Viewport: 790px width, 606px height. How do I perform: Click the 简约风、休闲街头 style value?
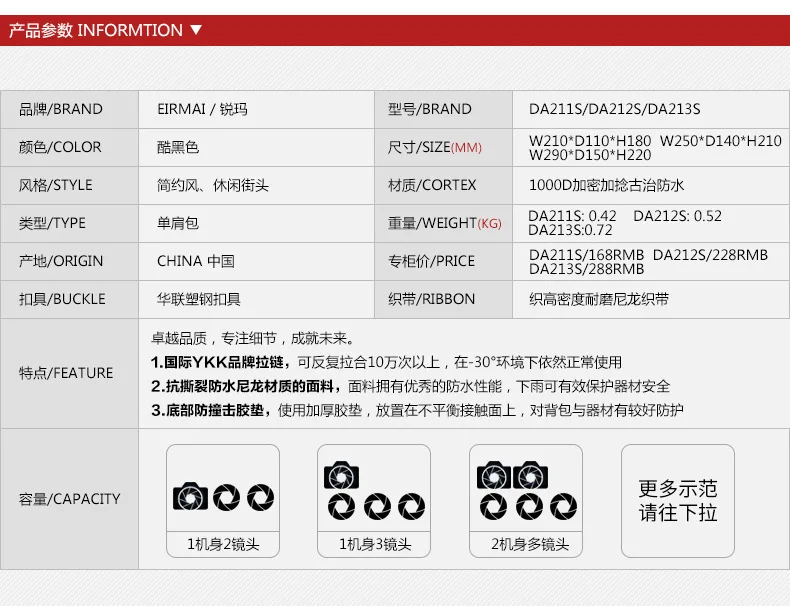point(213,185)
